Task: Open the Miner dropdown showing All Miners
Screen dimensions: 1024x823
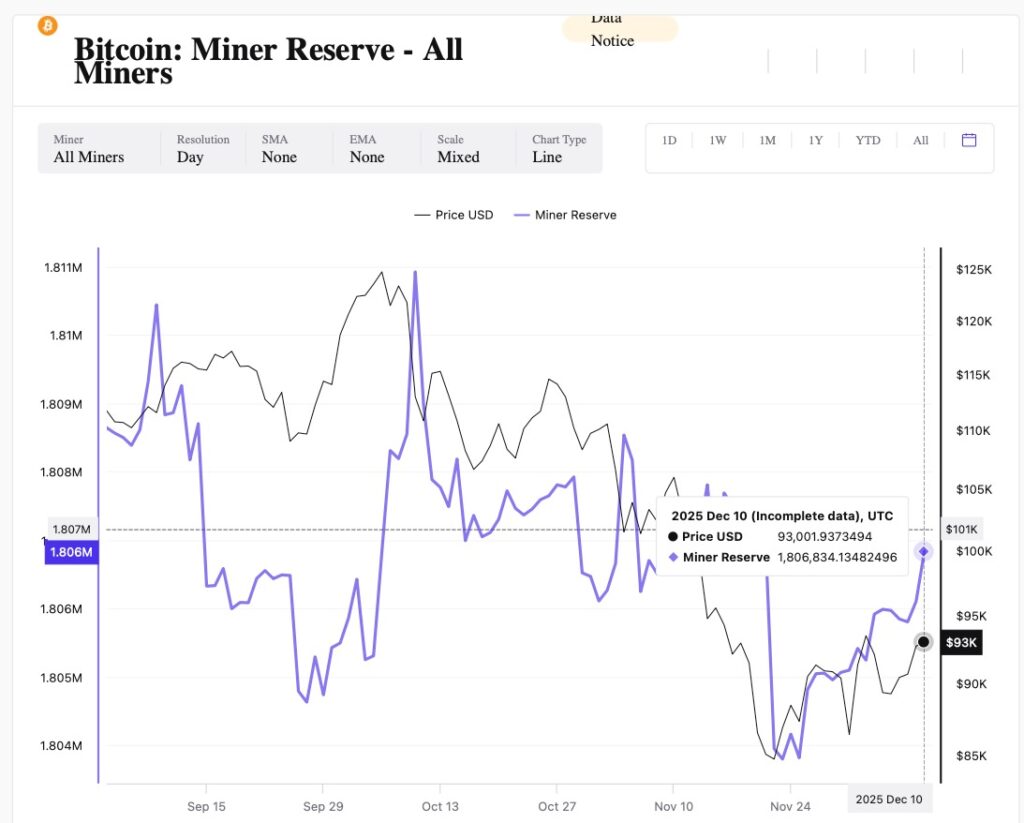Action: [x=89, y=149]
